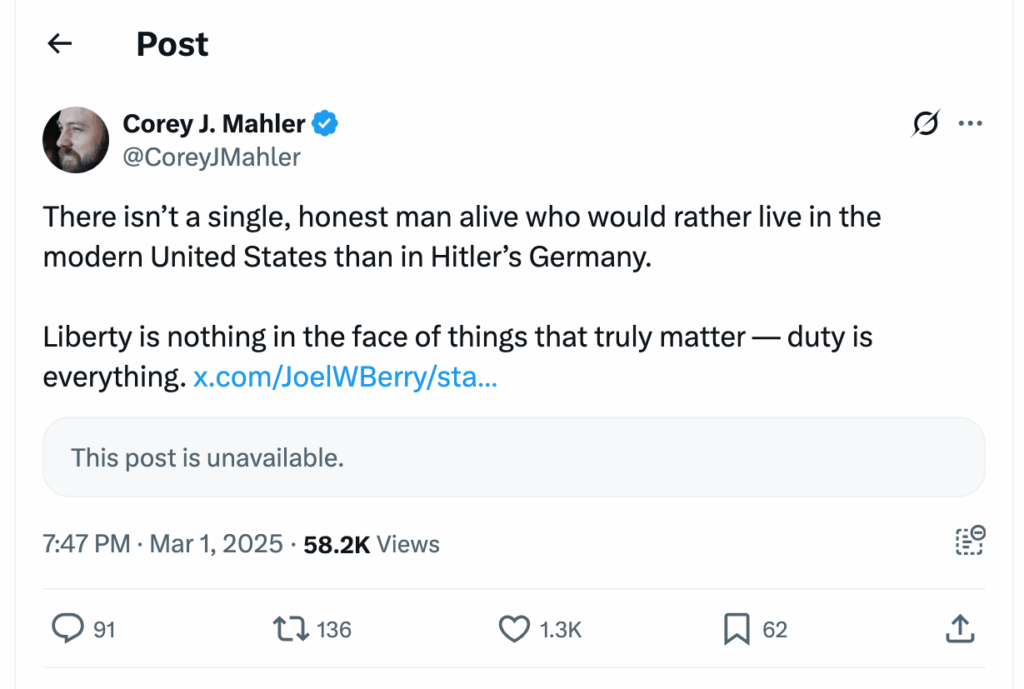Share the post via the share icon
1024x689 pixels.
959,630
